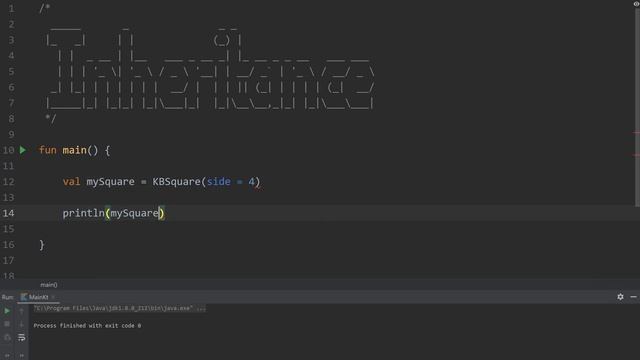The image size is (640, 360).
Task: Close the MainKt run tab
Action: [x=53, y=297]
